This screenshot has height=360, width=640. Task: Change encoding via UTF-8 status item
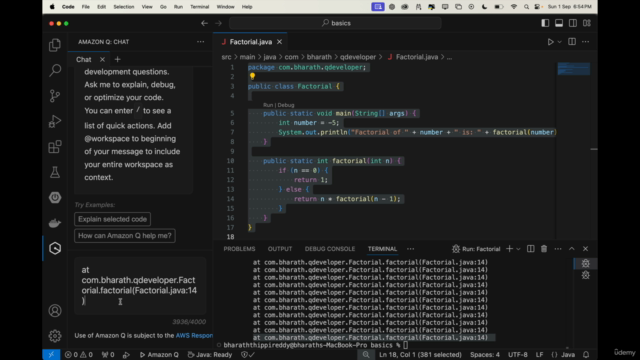[x=517, y=355]
